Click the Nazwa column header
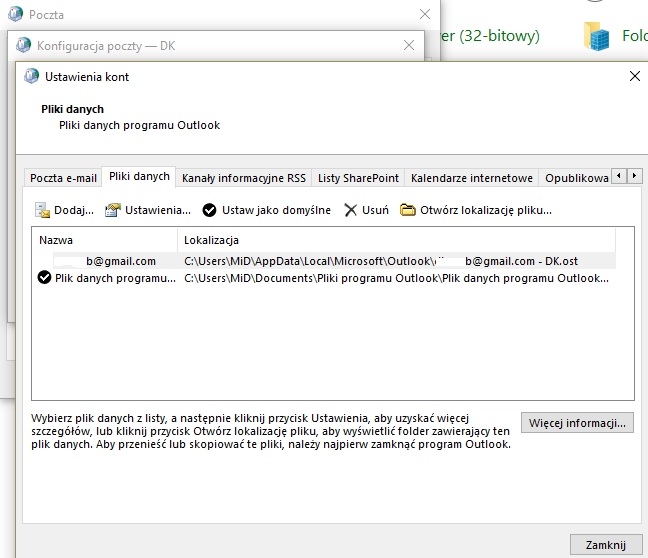Viewport: 648px width, 558px height. click(56, 240)
